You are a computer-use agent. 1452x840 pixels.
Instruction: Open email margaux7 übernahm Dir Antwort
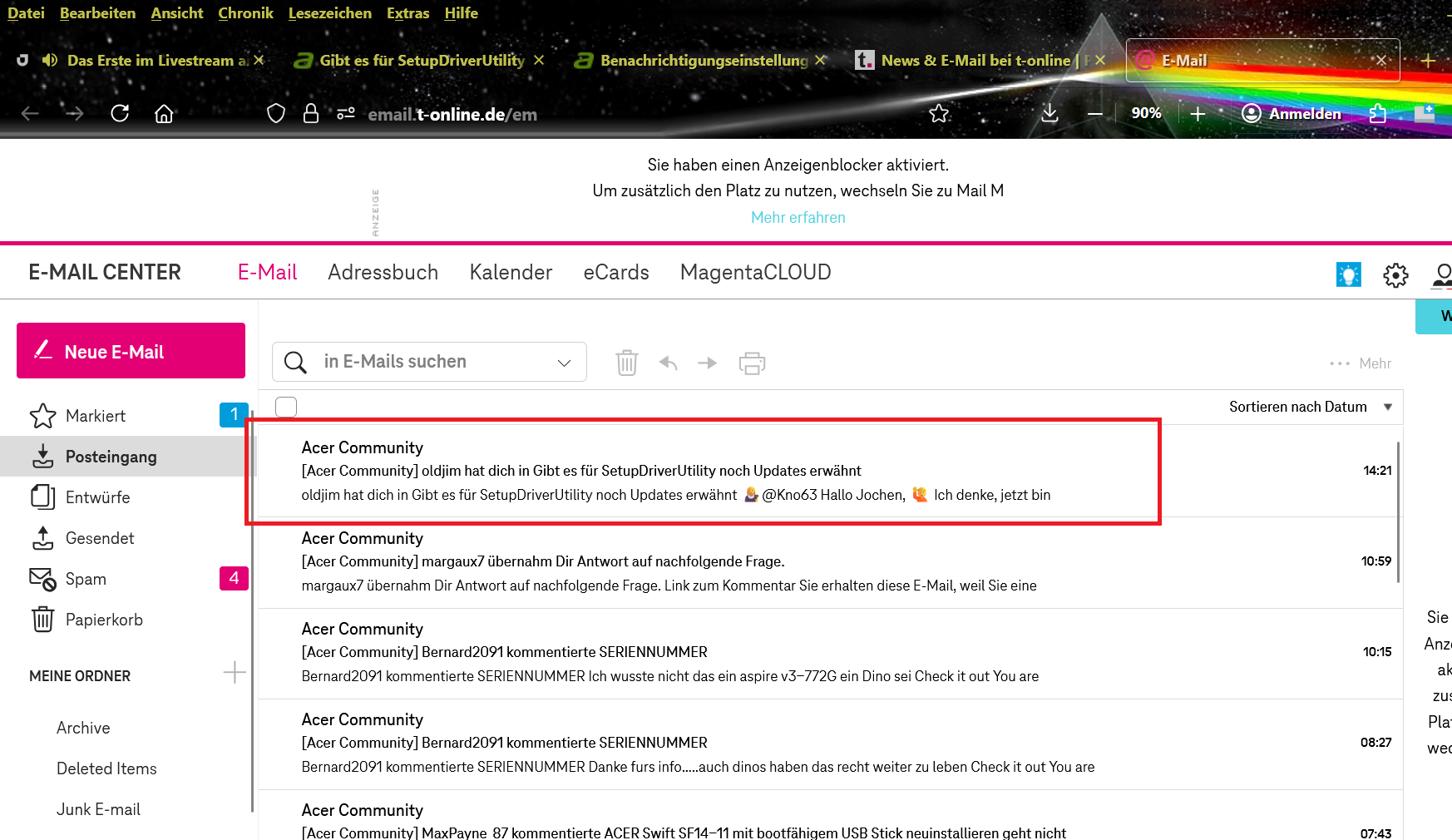pyautogui.click(x=831, y=562)
